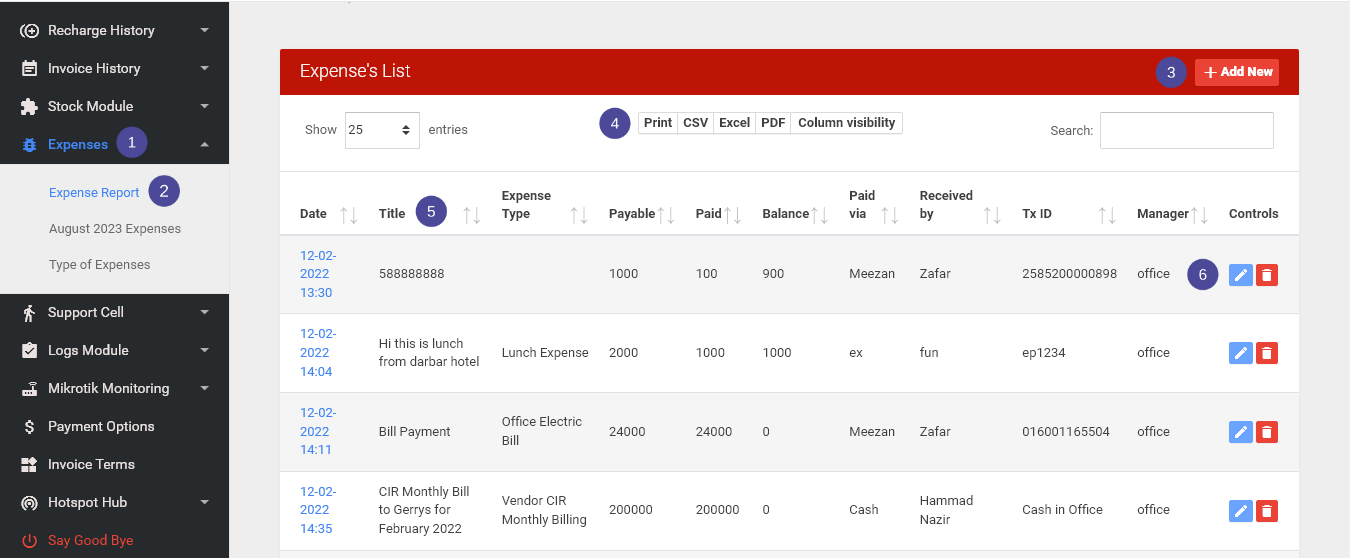Click the Invoice History calendar icon
Screen dimensions: 1350x558
[x=29, y=69]
